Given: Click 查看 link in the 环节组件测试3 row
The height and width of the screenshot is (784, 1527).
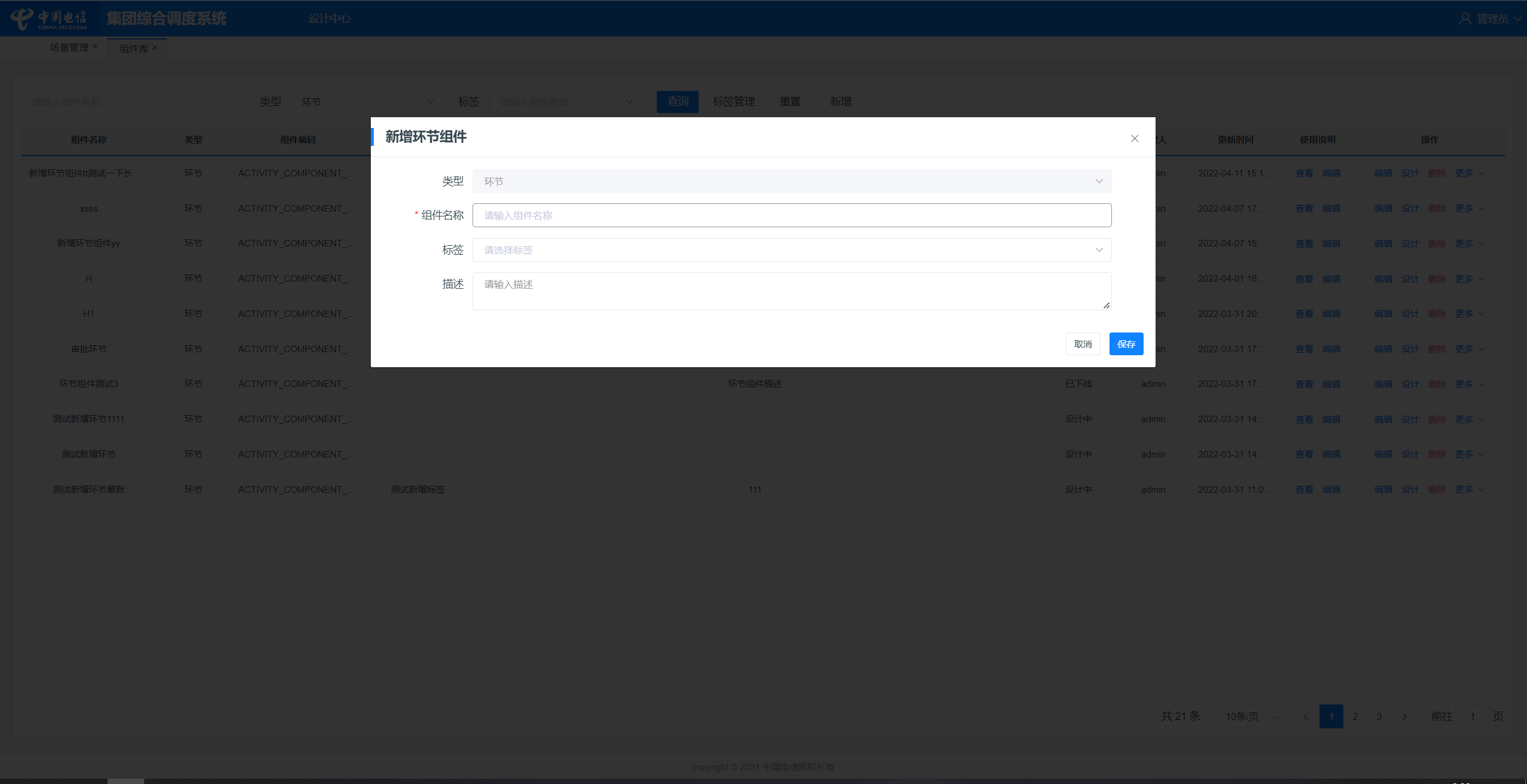Looking at the screenshot, I should (x=1304, y=384).
